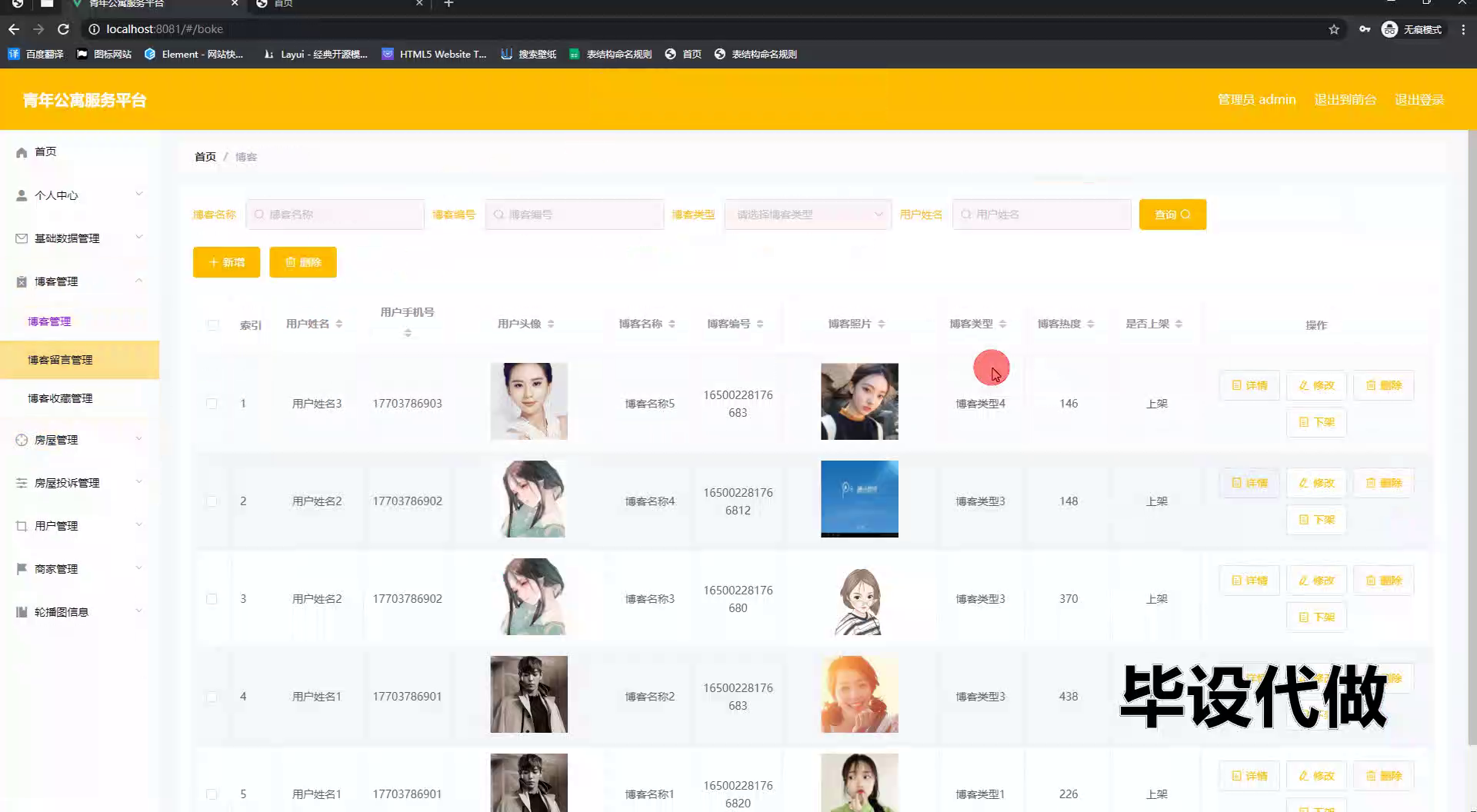
Task: Click 删除 in row 5
Action: 1383,776
